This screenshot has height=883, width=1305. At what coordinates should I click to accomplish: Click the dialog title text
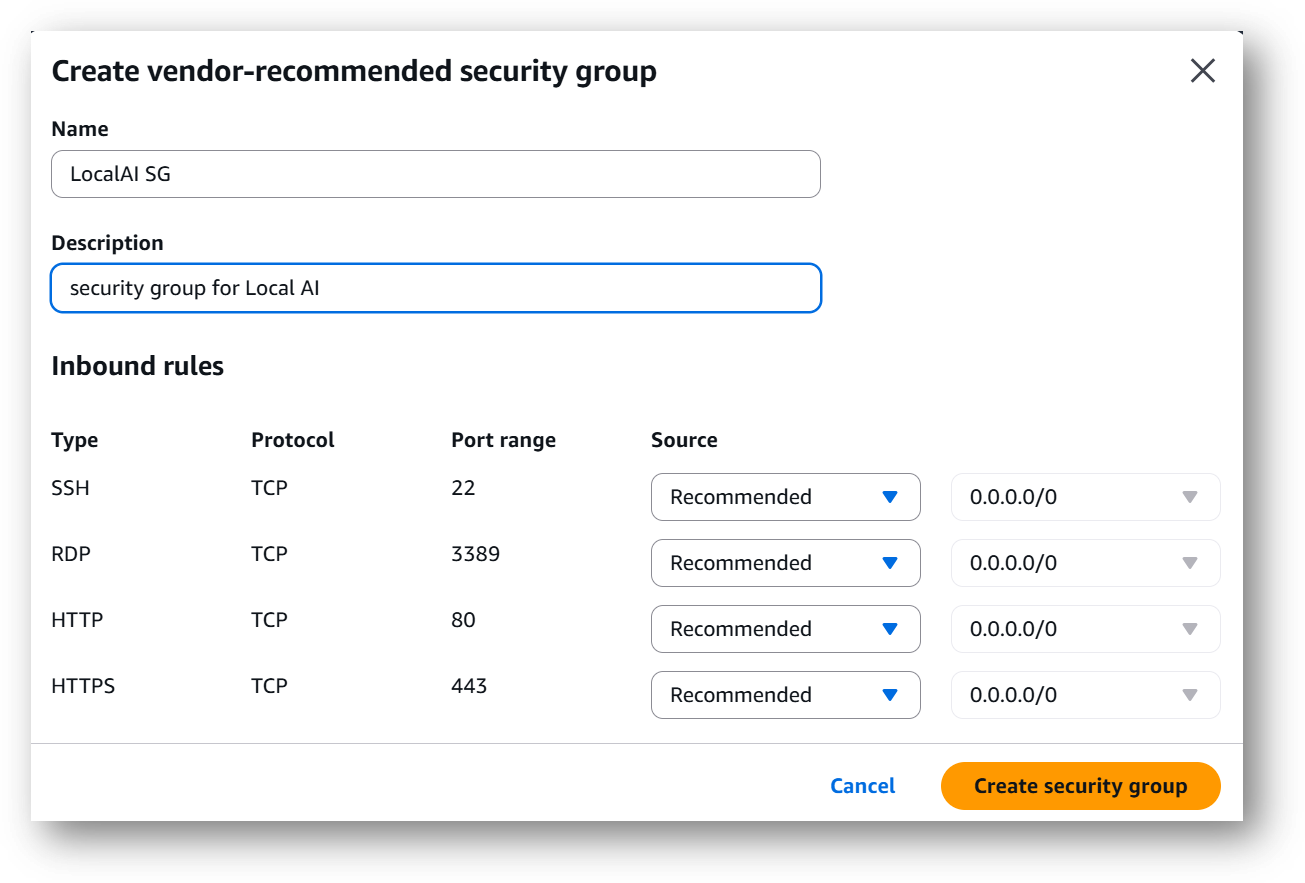pos(354,72)
